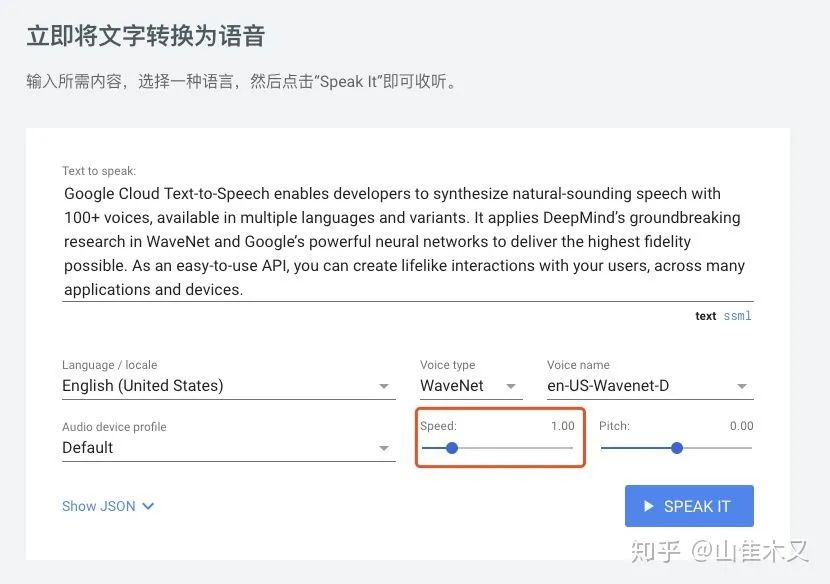Image resolution: width=830 pixels, height=584 pixels.
Task: Click the Voice type dropdown arrow icon
Action: [x=512, y=387]
